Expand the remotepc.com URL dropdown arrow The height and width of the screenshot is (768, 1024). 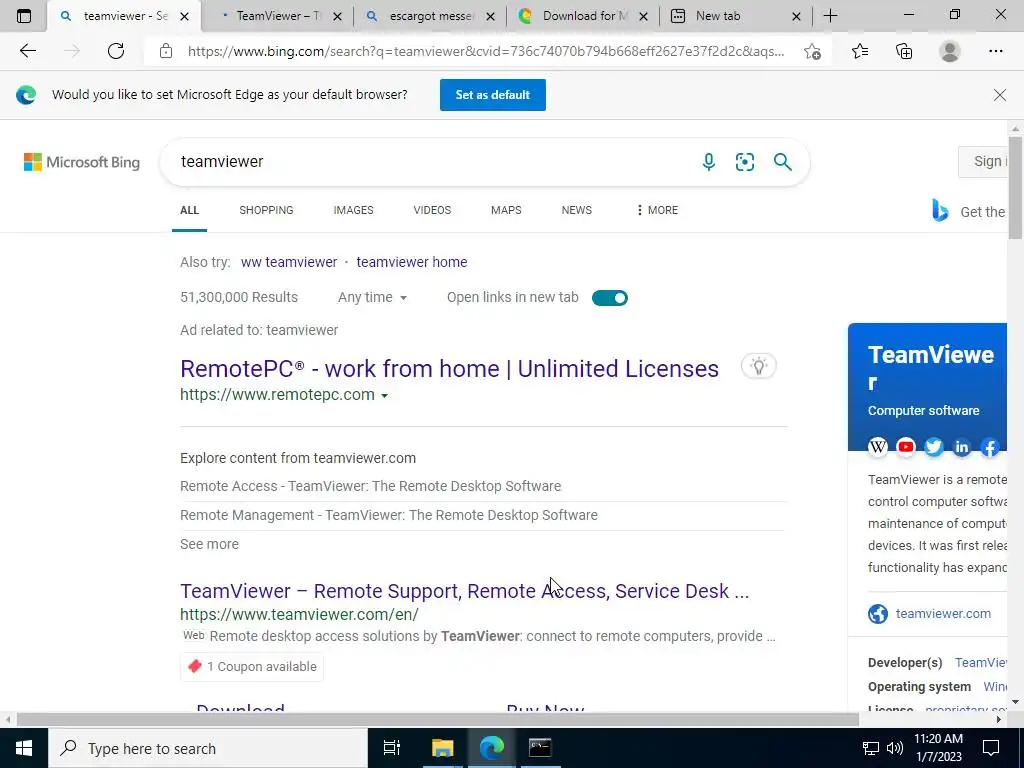[384, 396]
